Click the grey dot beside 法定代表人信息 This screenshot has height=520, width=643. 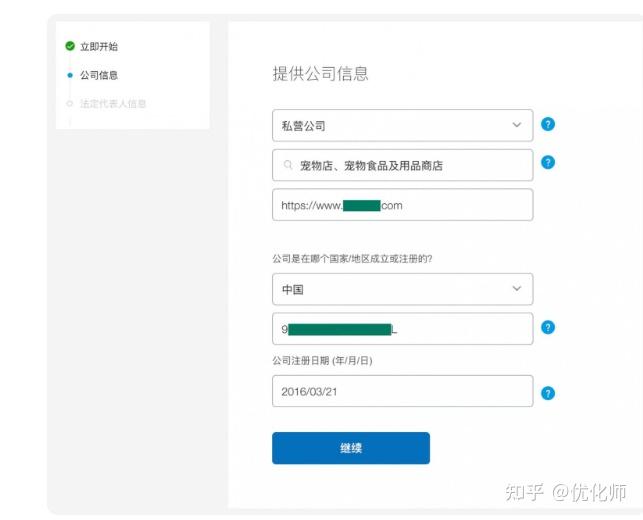click(x=69, y=103)
